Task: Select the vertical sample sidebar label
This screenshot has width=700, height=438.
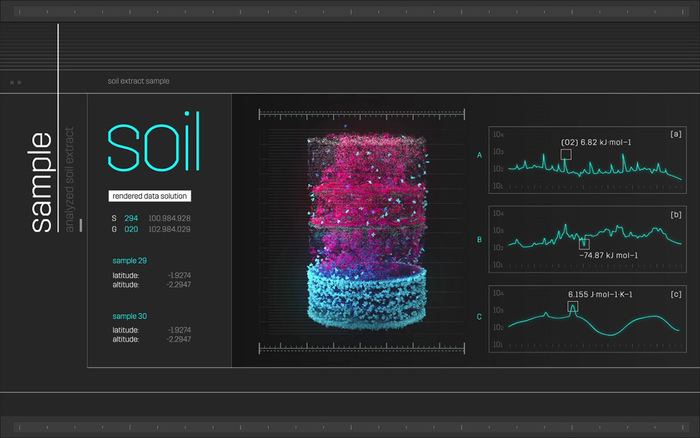Action: [x=40, y=183]
